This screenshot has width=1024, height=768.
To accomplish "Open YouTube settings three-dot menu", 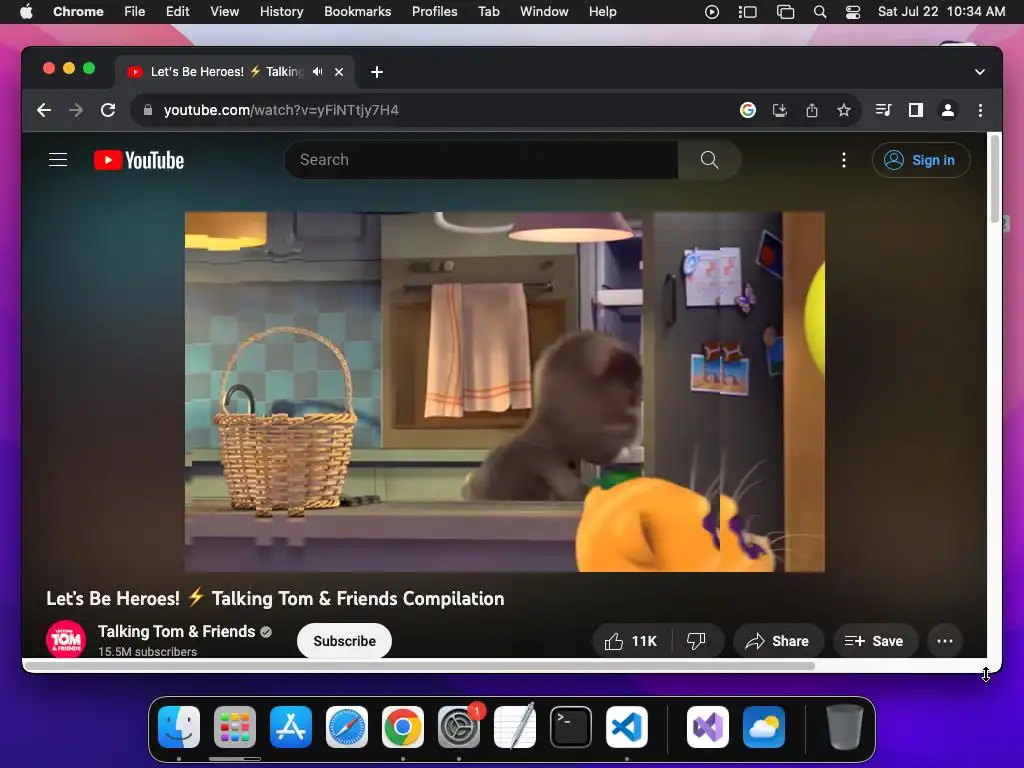I will coord(844,160).
